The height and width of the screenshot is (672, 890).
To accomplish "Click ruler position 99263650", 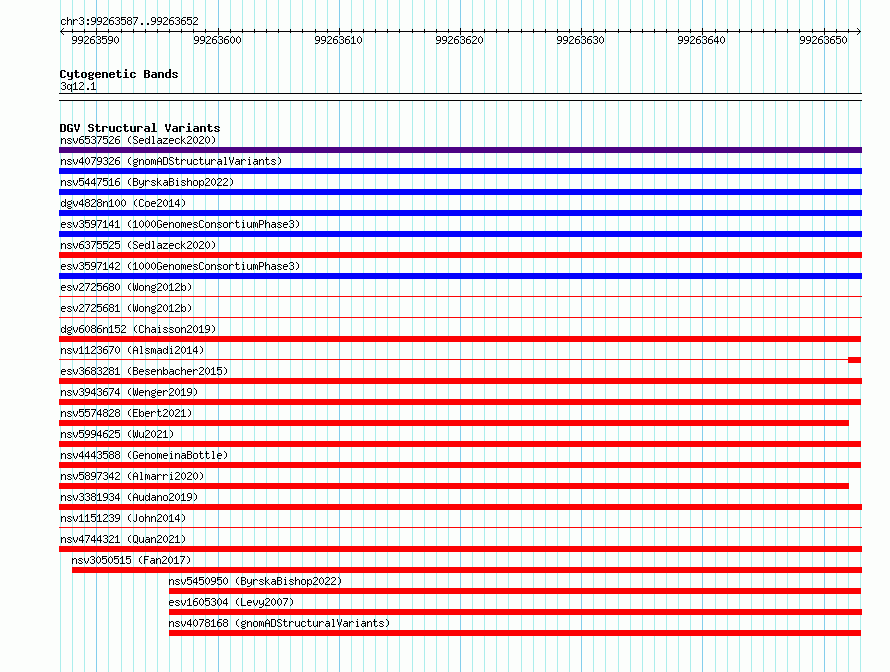I will (x=823, y=40).
